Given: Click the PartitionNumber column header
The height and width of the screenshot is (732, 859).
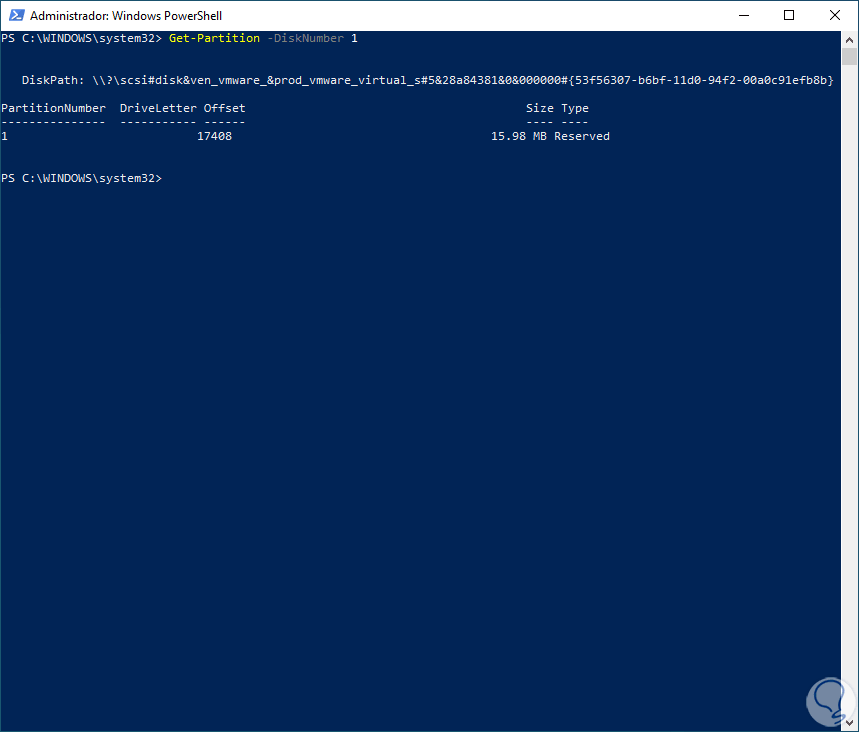Looking at the screenshot, I should coord(53,108).
